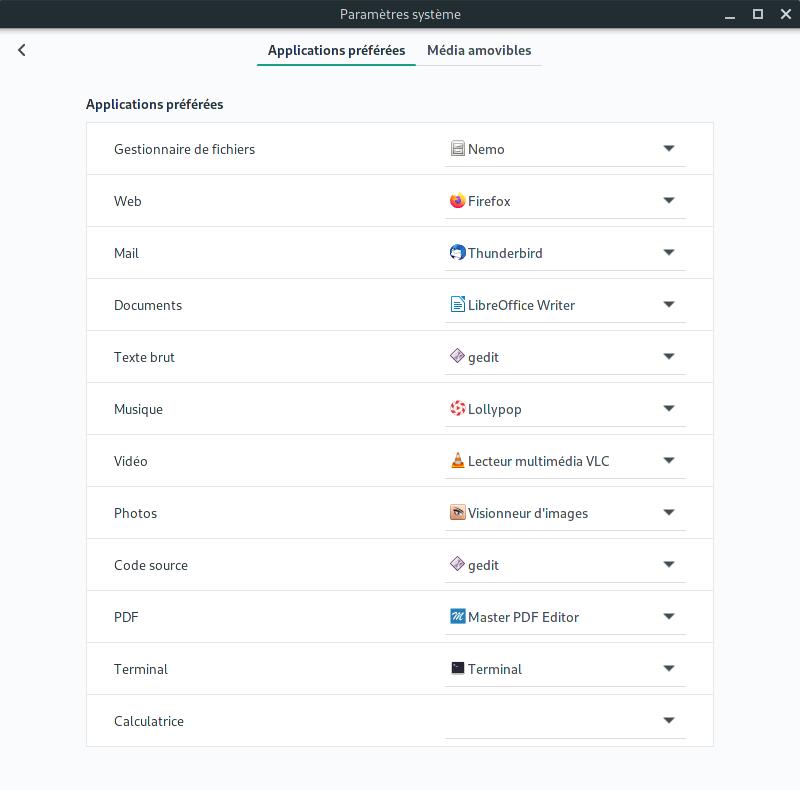The image size is (800, 790).
Task: Click the Gestionnaire de fichiers label
Action: [184, 149]
